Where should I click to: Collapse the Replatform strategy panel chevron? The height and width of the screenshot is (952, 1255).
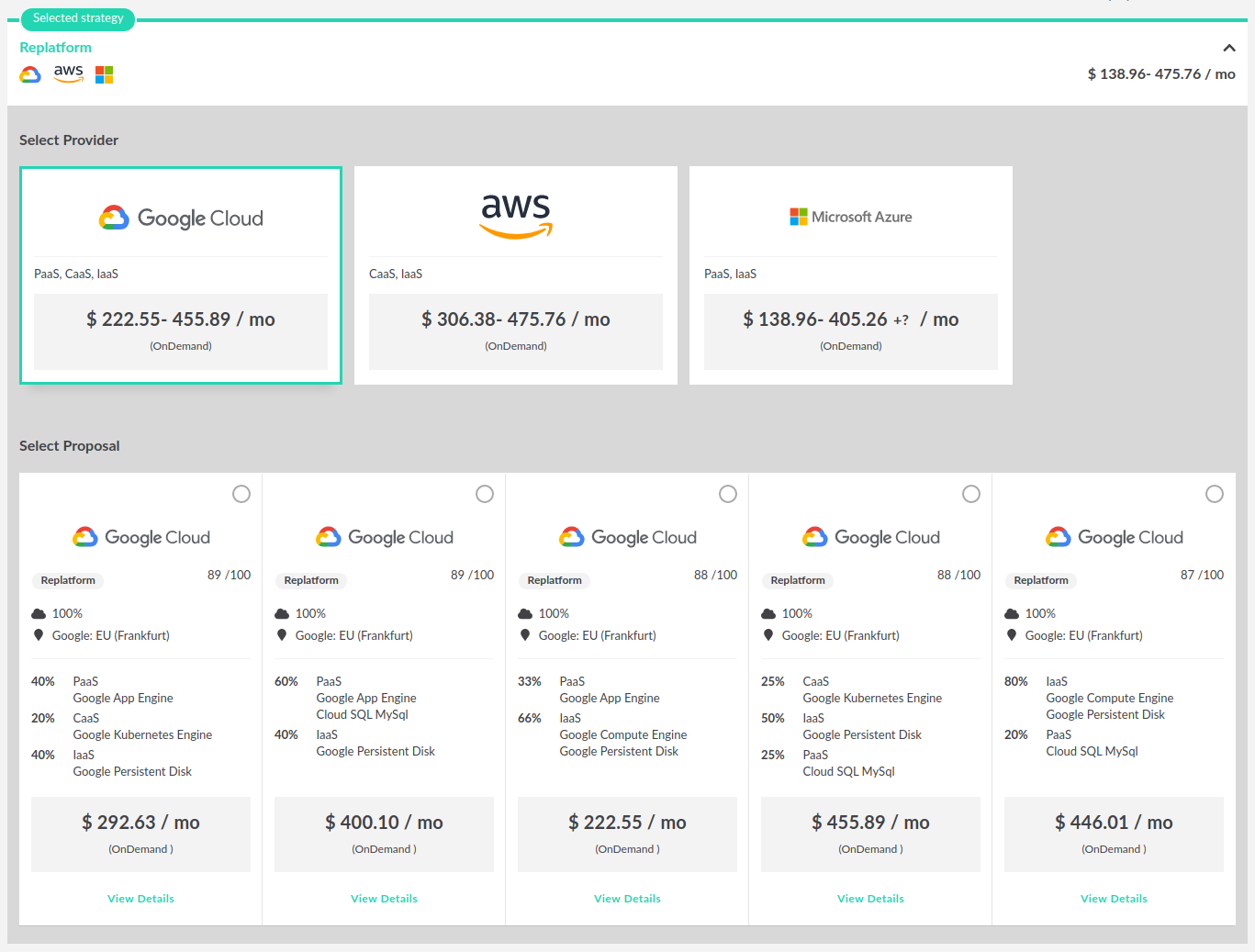[1228, 48]
